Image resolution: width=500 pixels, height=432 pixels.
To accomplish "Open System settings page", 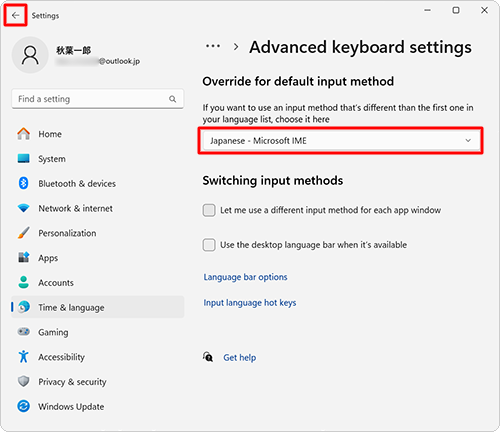I will (98, 159).
